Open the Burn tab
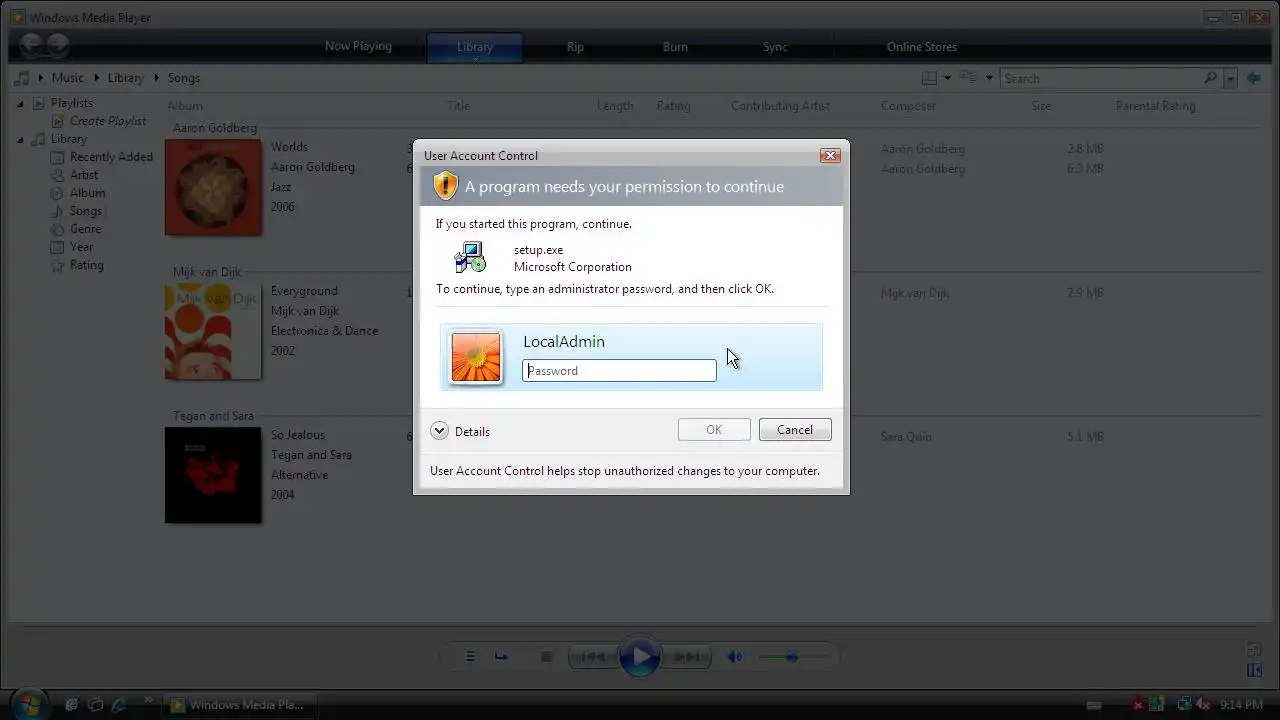 pos(675,47)
